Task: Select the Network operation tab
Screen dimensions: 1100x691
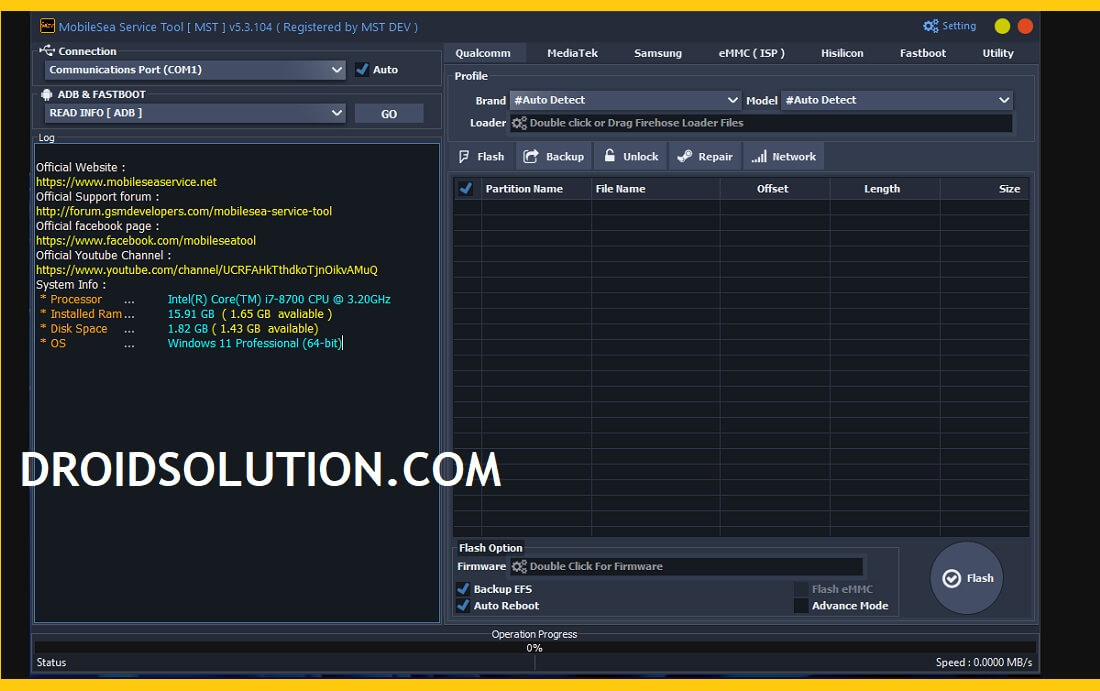Action: point(784,156)
